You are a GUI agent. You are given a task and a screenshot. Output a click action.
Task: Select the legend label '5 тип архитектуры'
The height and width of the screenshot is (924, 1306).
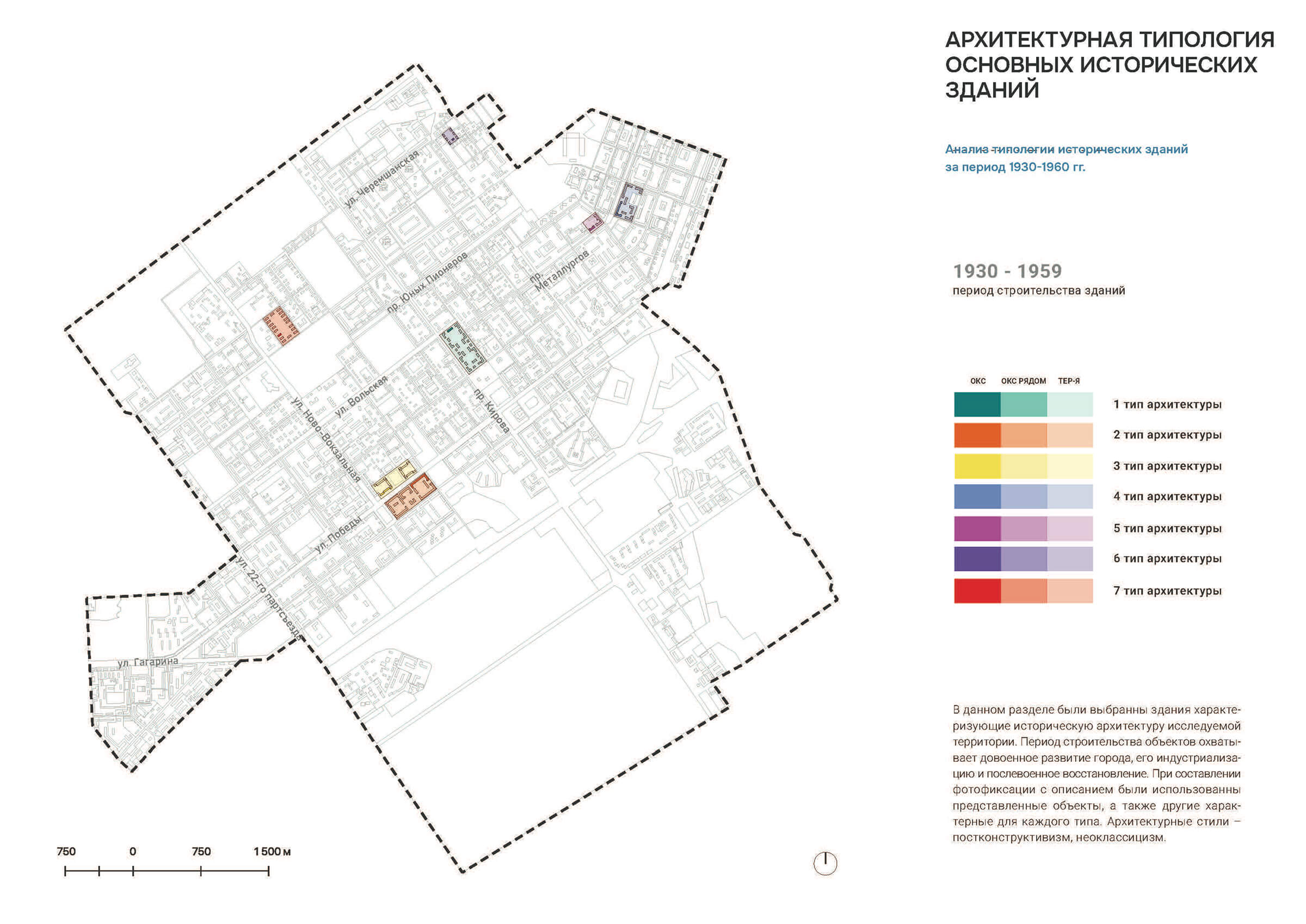[1167, 528]
